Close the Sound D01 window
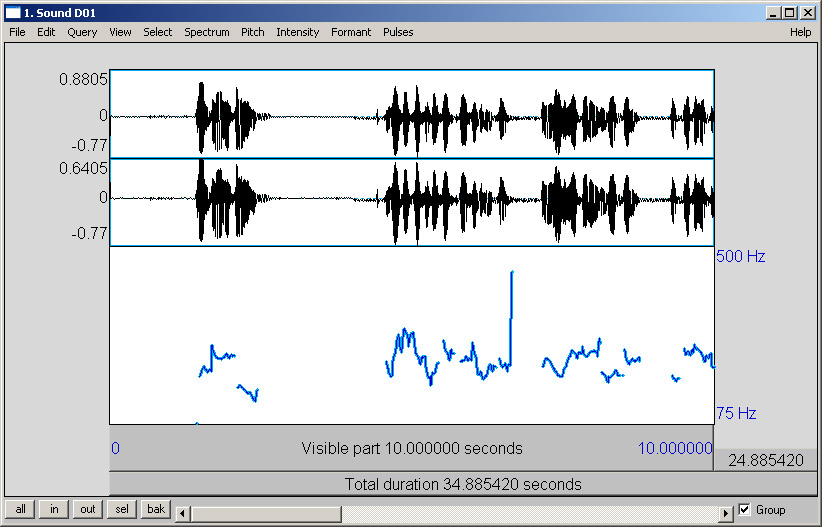Screen dimensions: 822x527 (808, 13)
